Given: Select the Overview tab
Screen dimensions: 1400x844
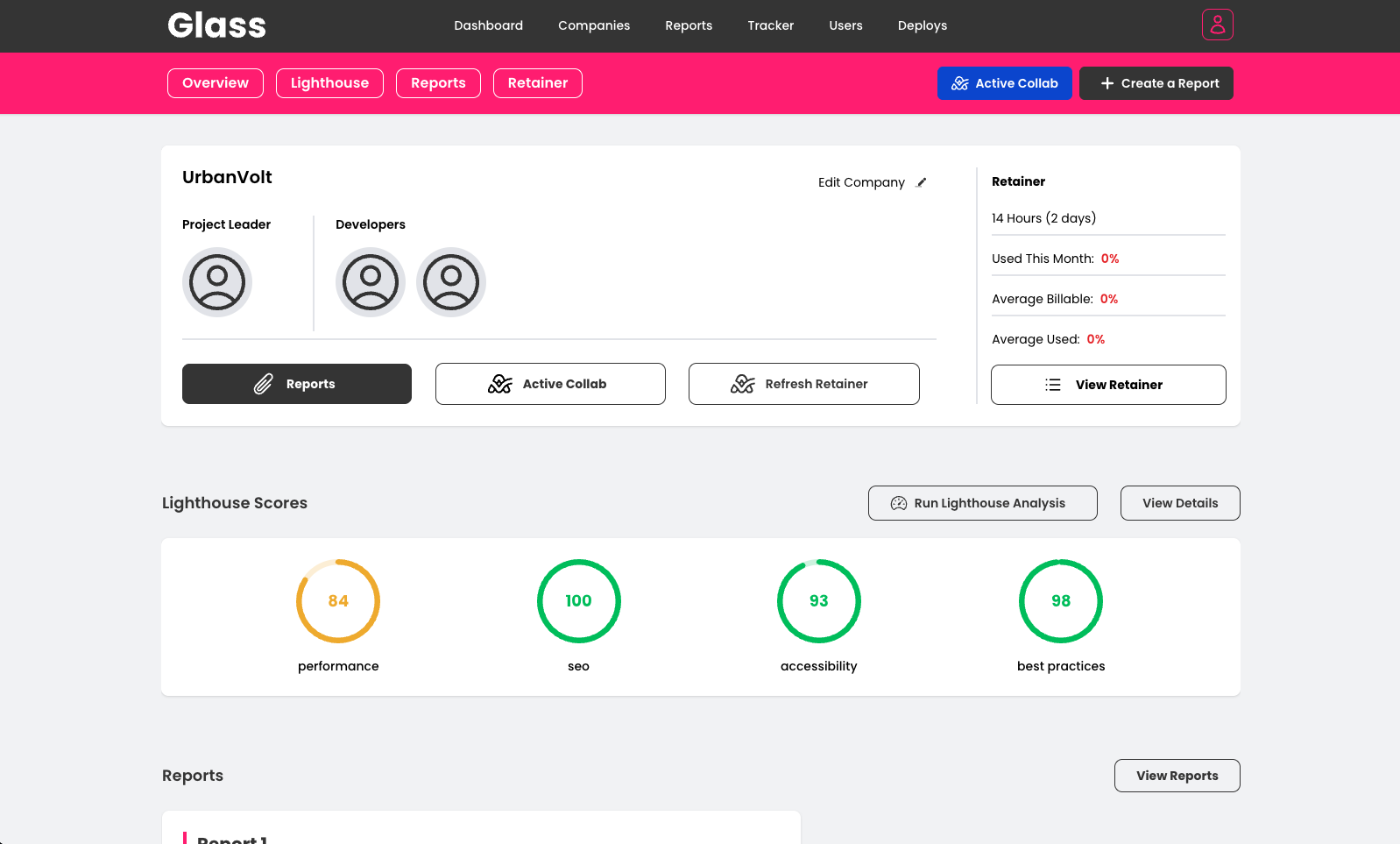Looking at the screenshot, I should click(x=216, y=83).
